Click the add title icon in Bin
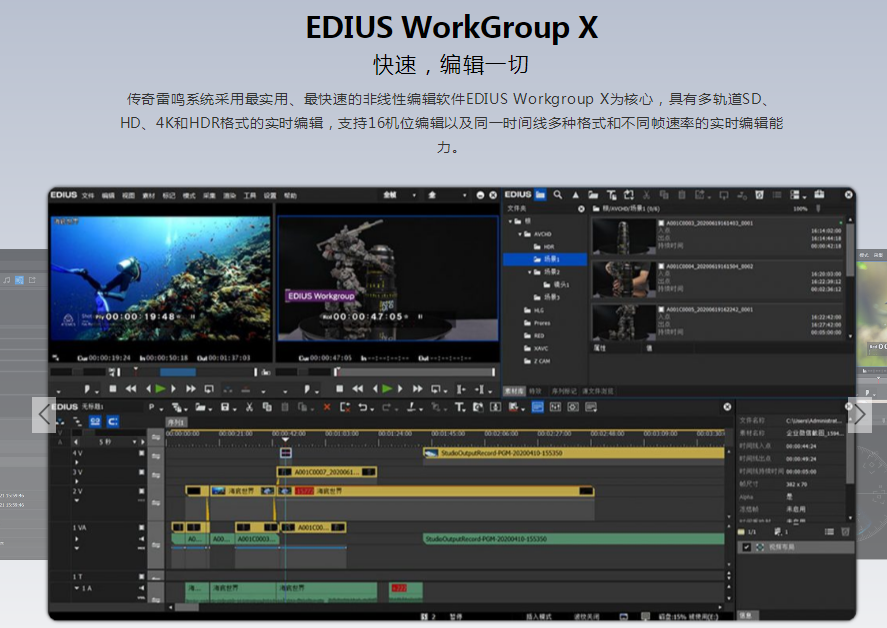Image resolution: width=887 pixels, height=628 pixels. point(612,195)
